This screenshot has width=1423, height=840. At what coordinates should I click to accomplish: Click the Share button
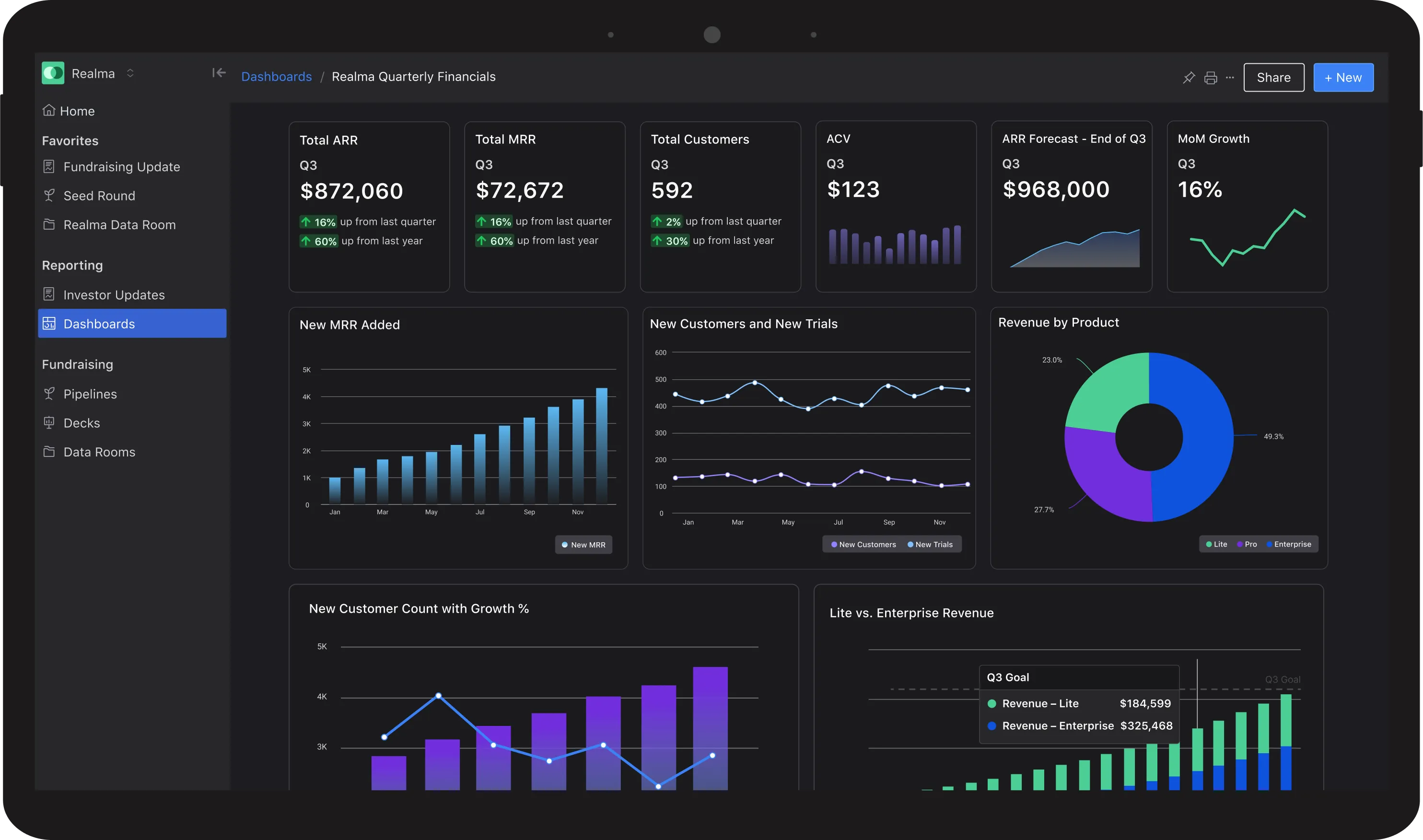tap(1273, 78)
